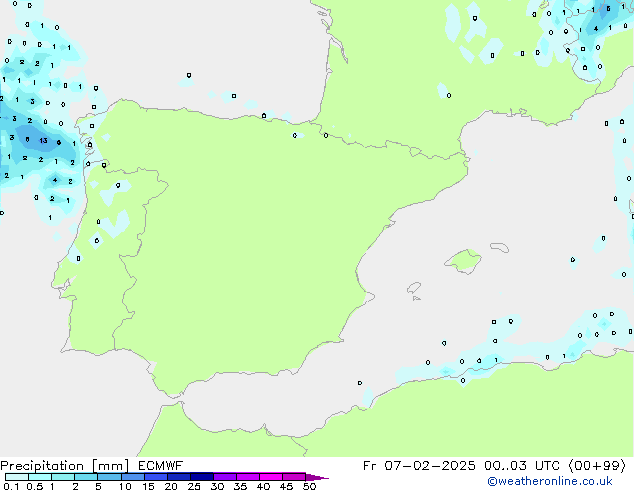This screenshot has height=490, width=634.
Task: Click the legend scale label 10
Action: pyautogui.click(x=125, y=486)
